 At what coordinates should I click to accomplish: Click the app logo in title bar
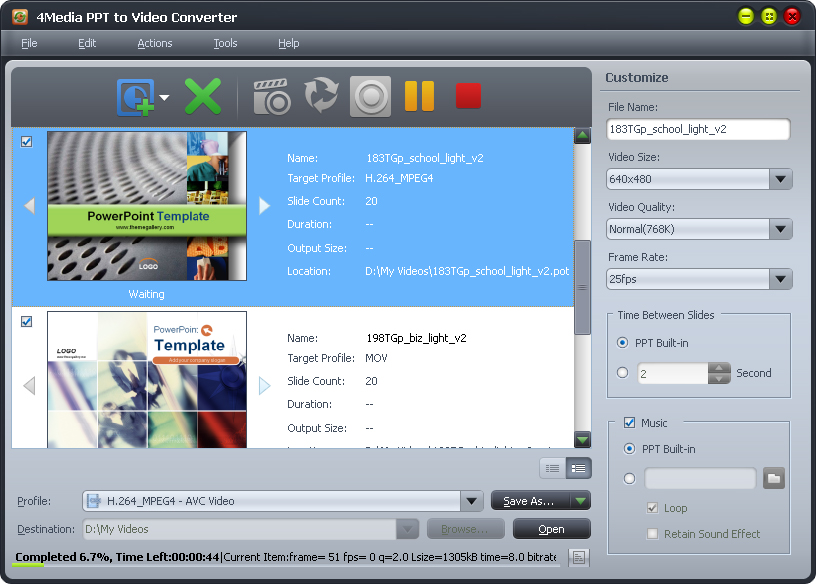pos(20,17)
